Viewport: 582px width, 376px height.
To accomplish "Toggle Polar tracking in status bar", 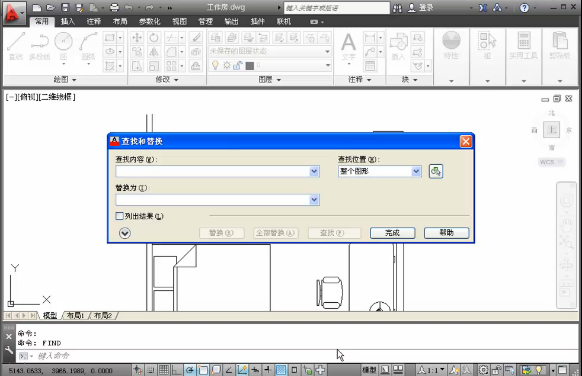I will (190, 370).
